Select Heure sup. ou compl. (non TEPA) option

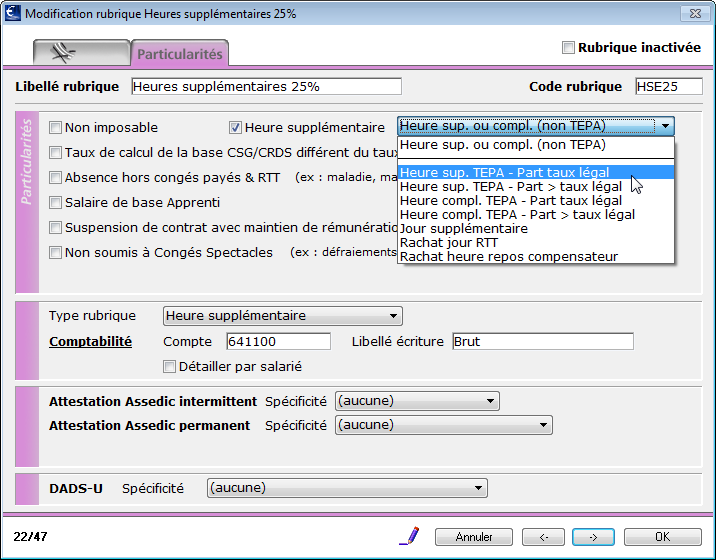pos(536,145)
